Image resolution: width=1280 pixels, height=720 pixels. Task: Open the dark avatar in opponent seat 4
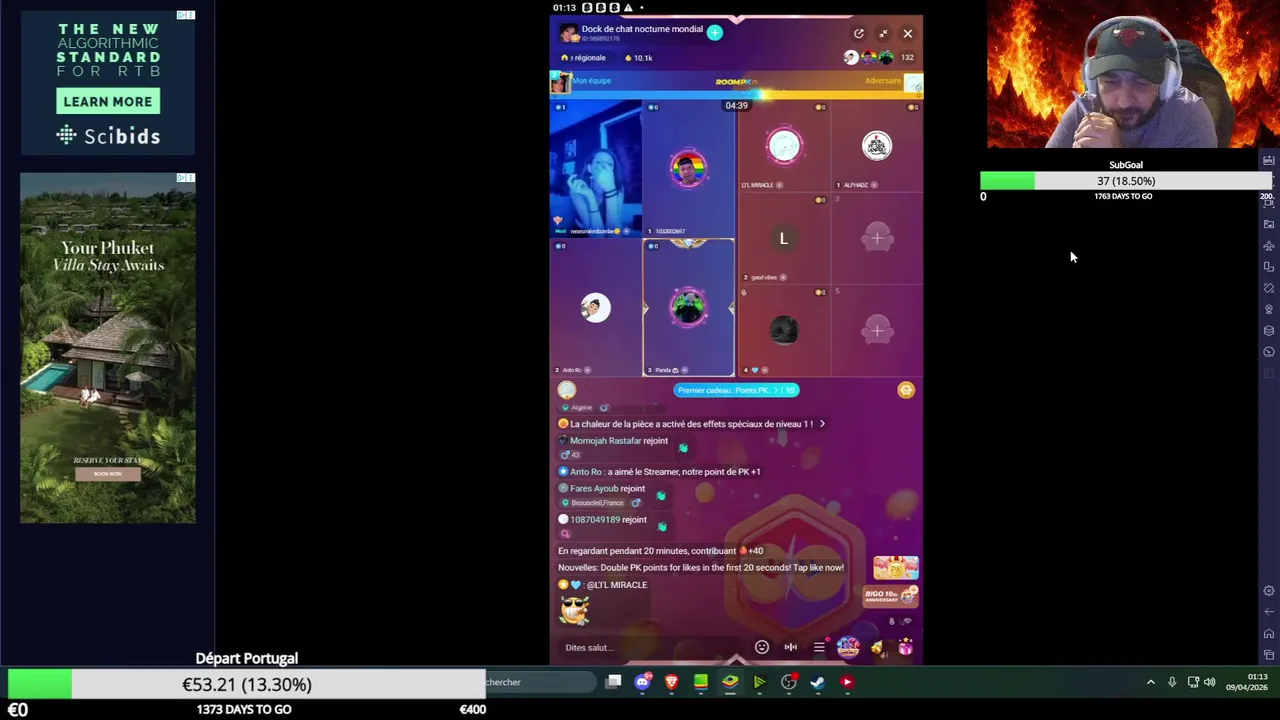(x=784, y=331)
